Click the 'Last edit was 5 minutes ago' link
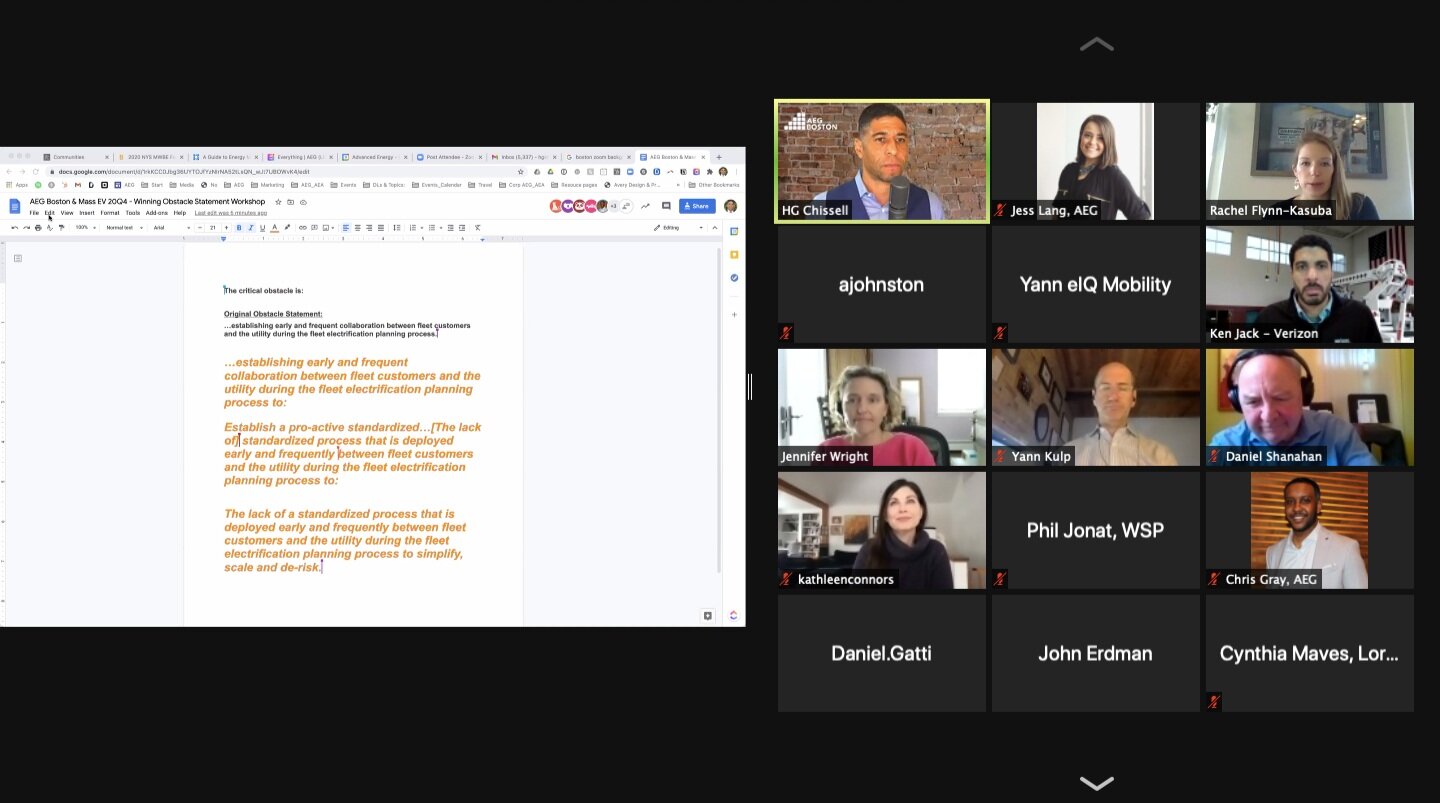 231,213
